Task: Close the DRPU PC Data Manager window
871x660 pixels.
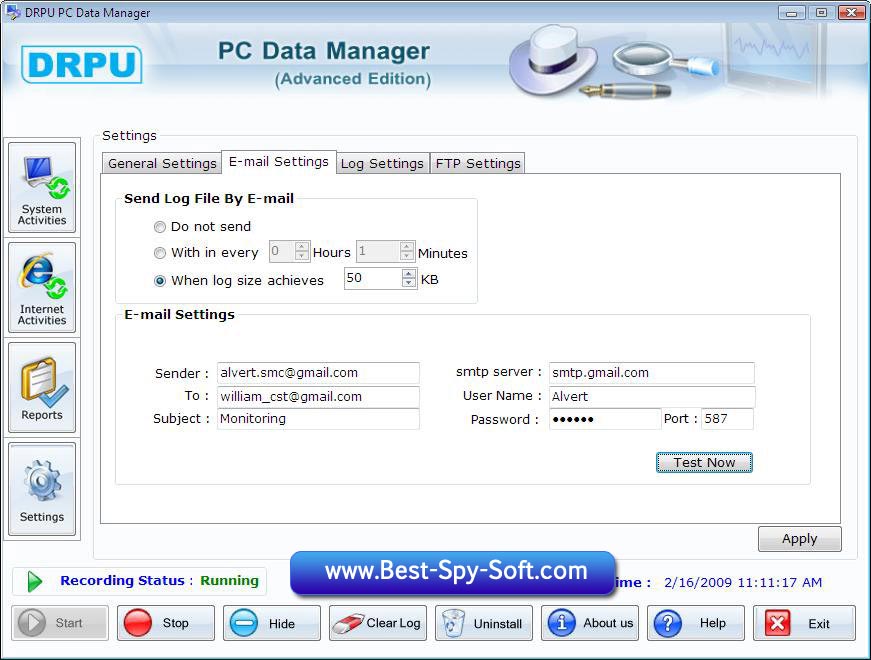Action: click(851, 12)
